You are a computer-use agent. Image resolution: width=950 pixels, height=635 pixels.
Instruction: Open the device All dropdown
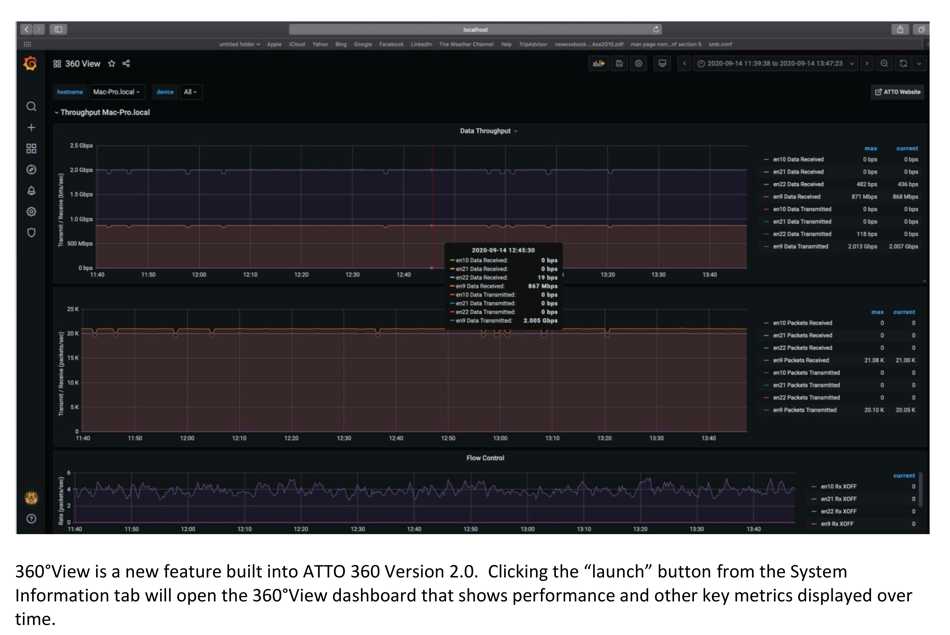190,92
